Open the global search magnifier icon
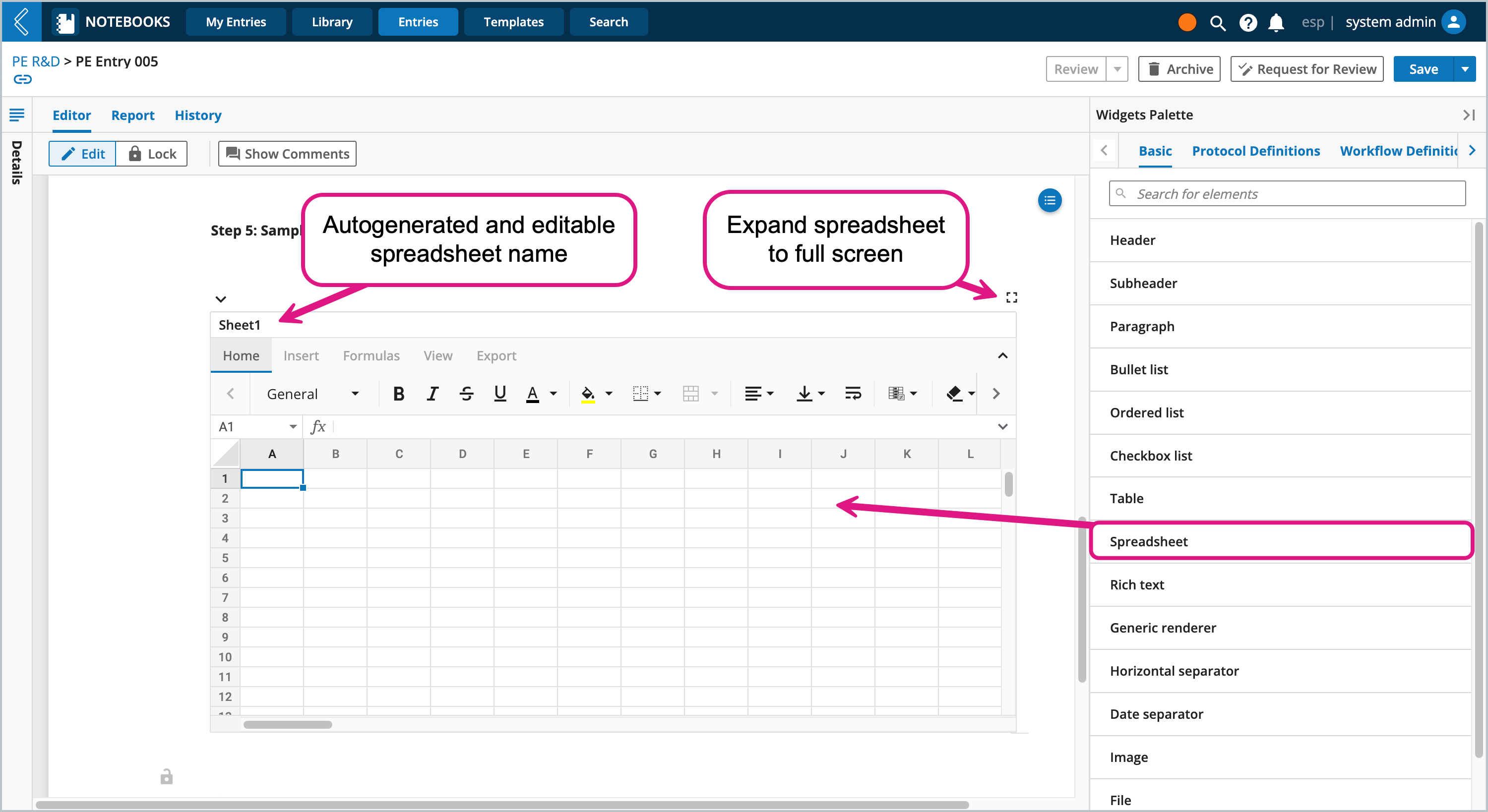Image resolution: width=1488 pixels, height=812 pixels. (1217, 22)
